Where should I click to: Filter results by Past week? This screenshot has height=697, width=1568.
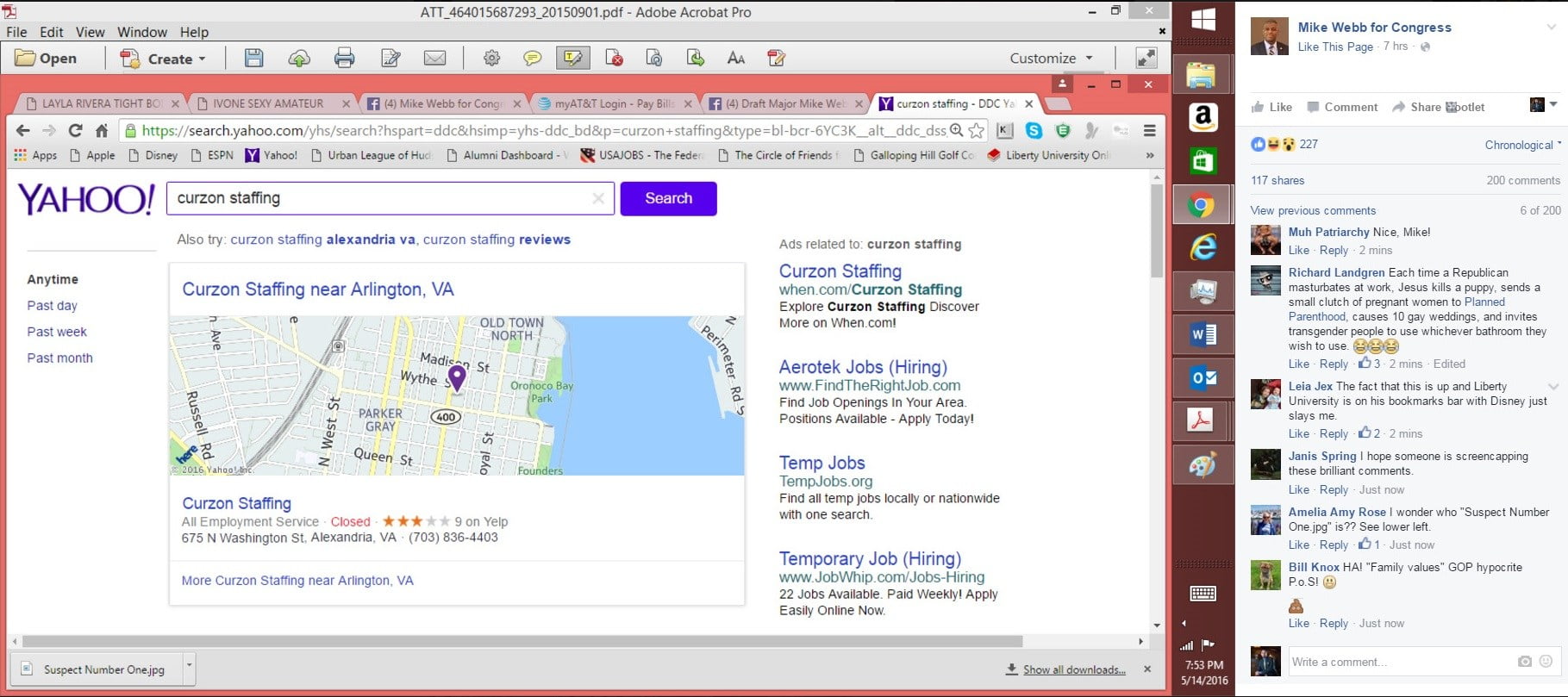click(57, 332)
